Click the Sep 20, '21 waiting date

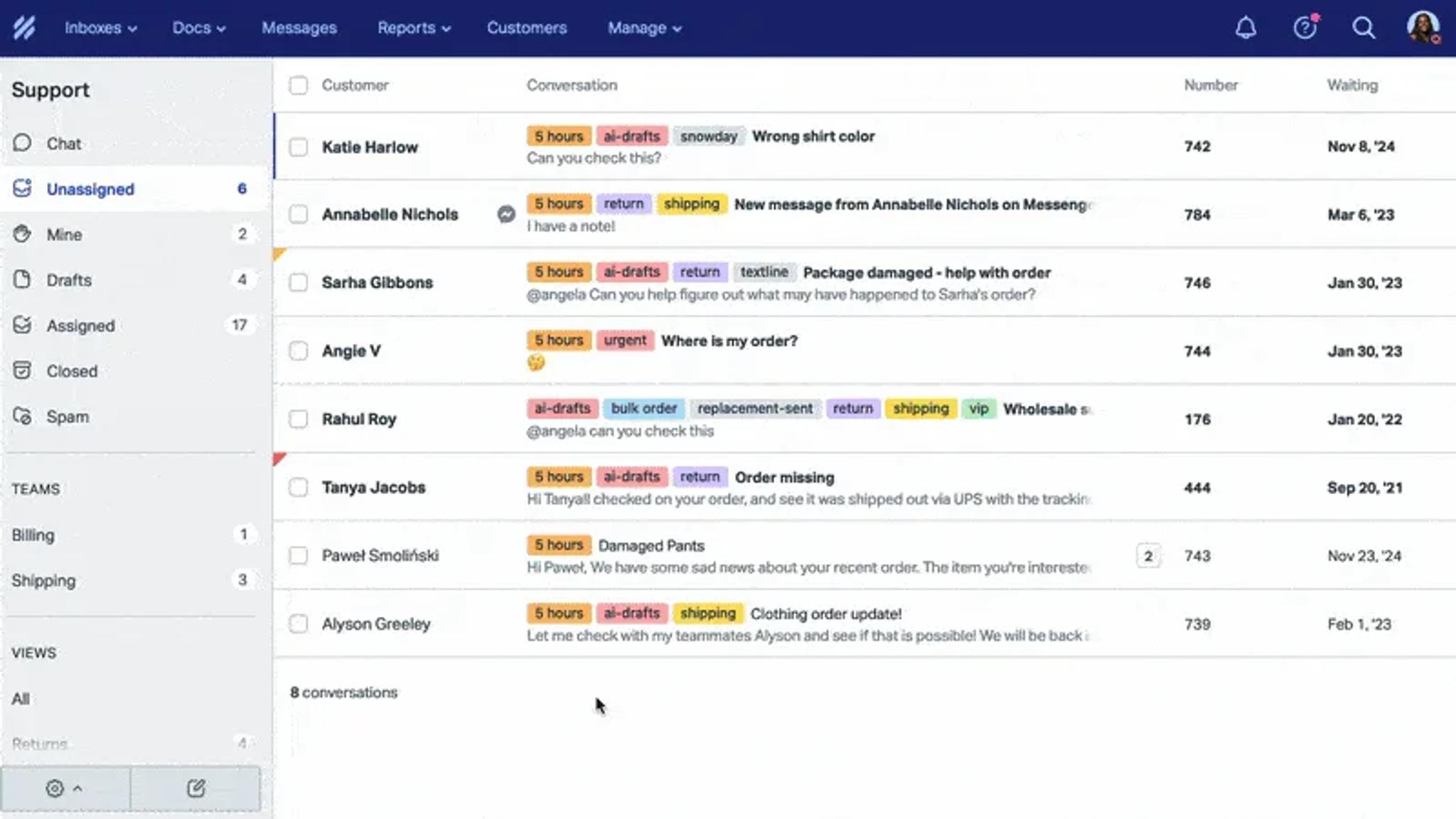coord(1364,487)
